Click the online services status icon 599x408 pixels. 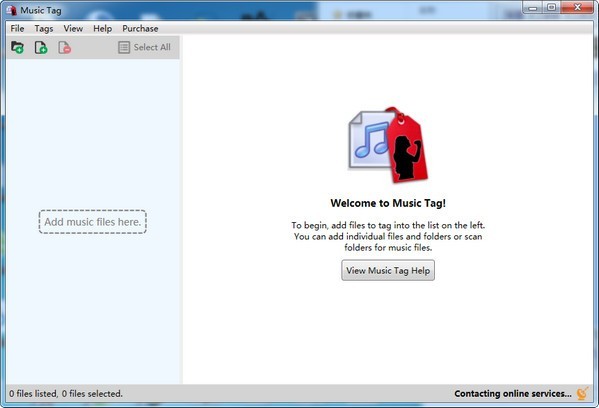583,393
